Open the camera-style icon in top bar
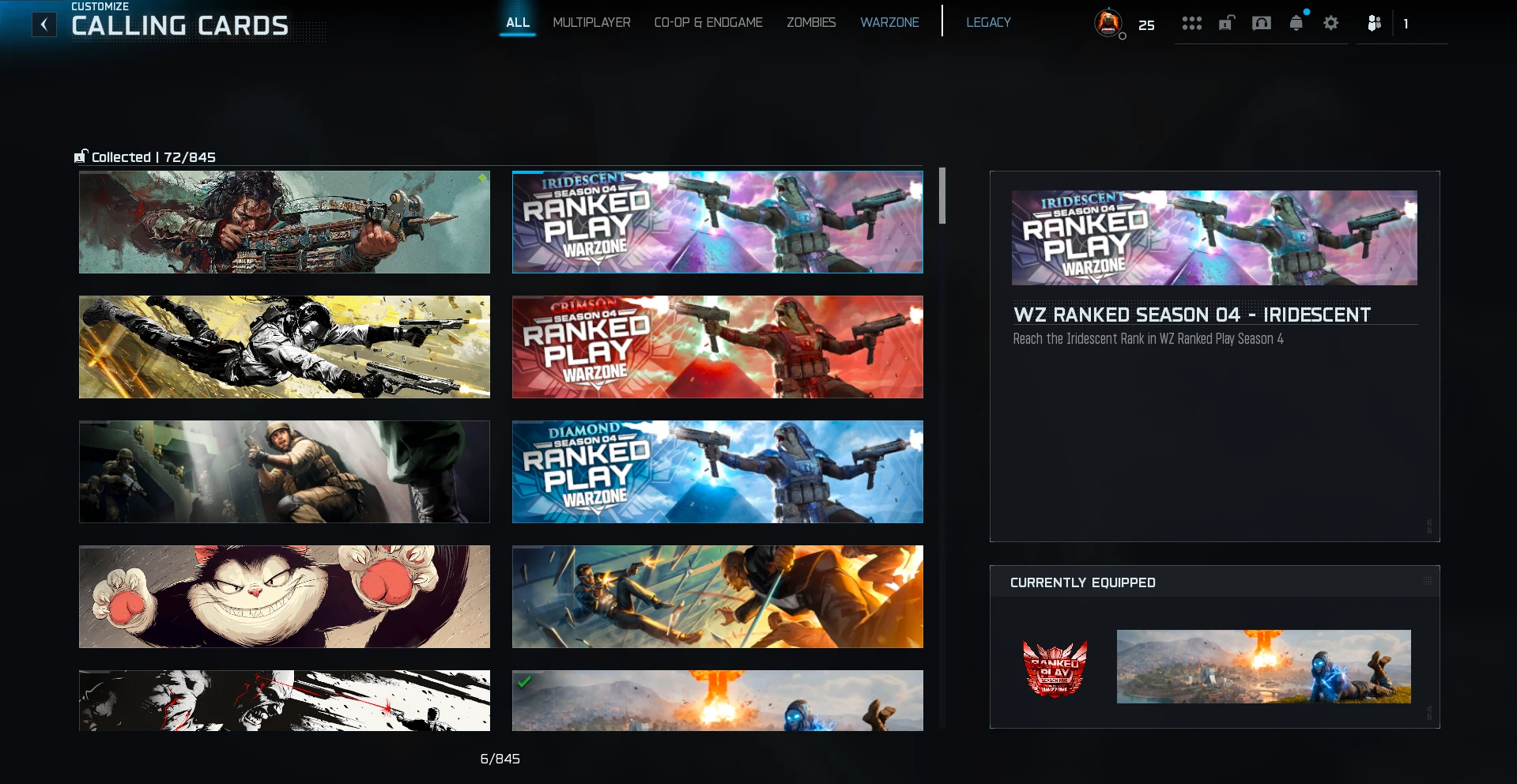 click(1262, 23)
